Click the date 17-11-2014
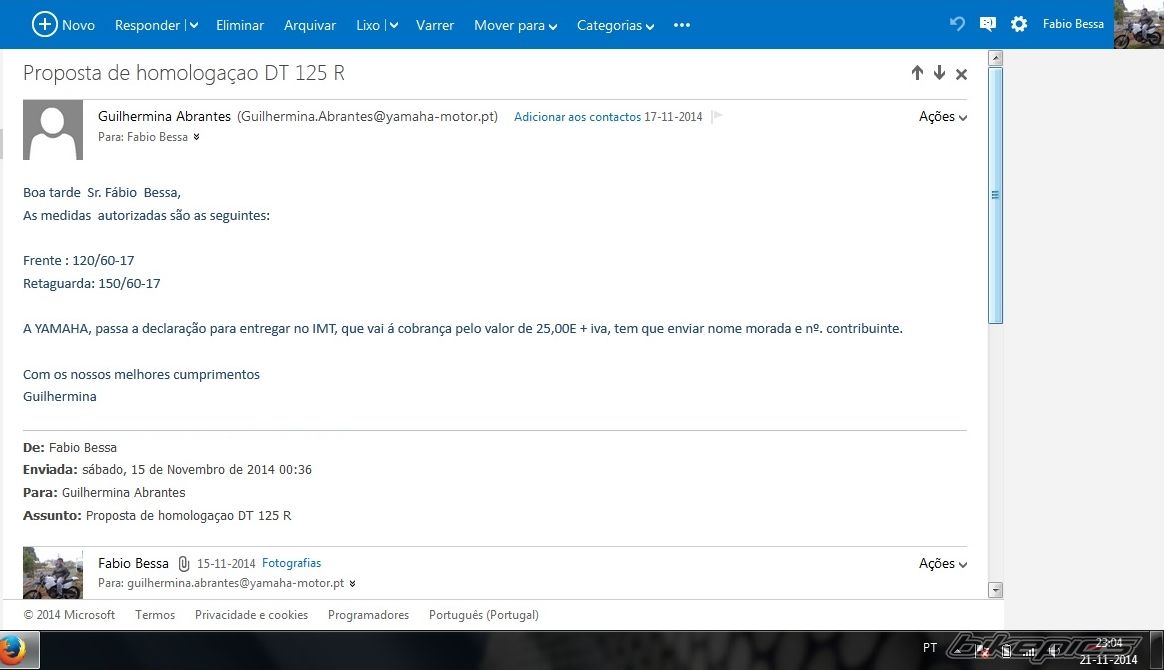The width and height of the screenshot is (1164, 670). pos(673,116)
